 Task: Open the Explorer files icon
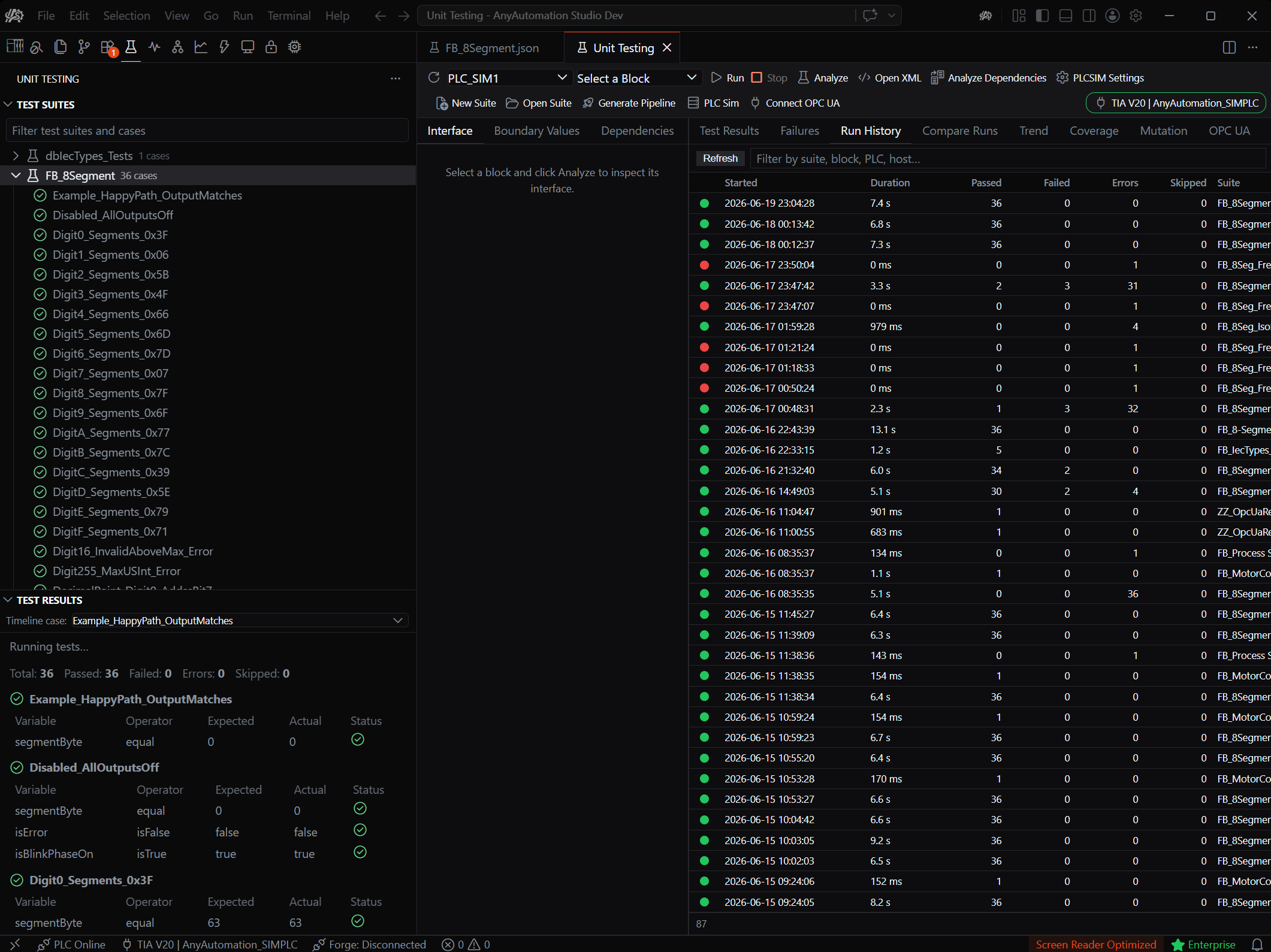[60, 47]
